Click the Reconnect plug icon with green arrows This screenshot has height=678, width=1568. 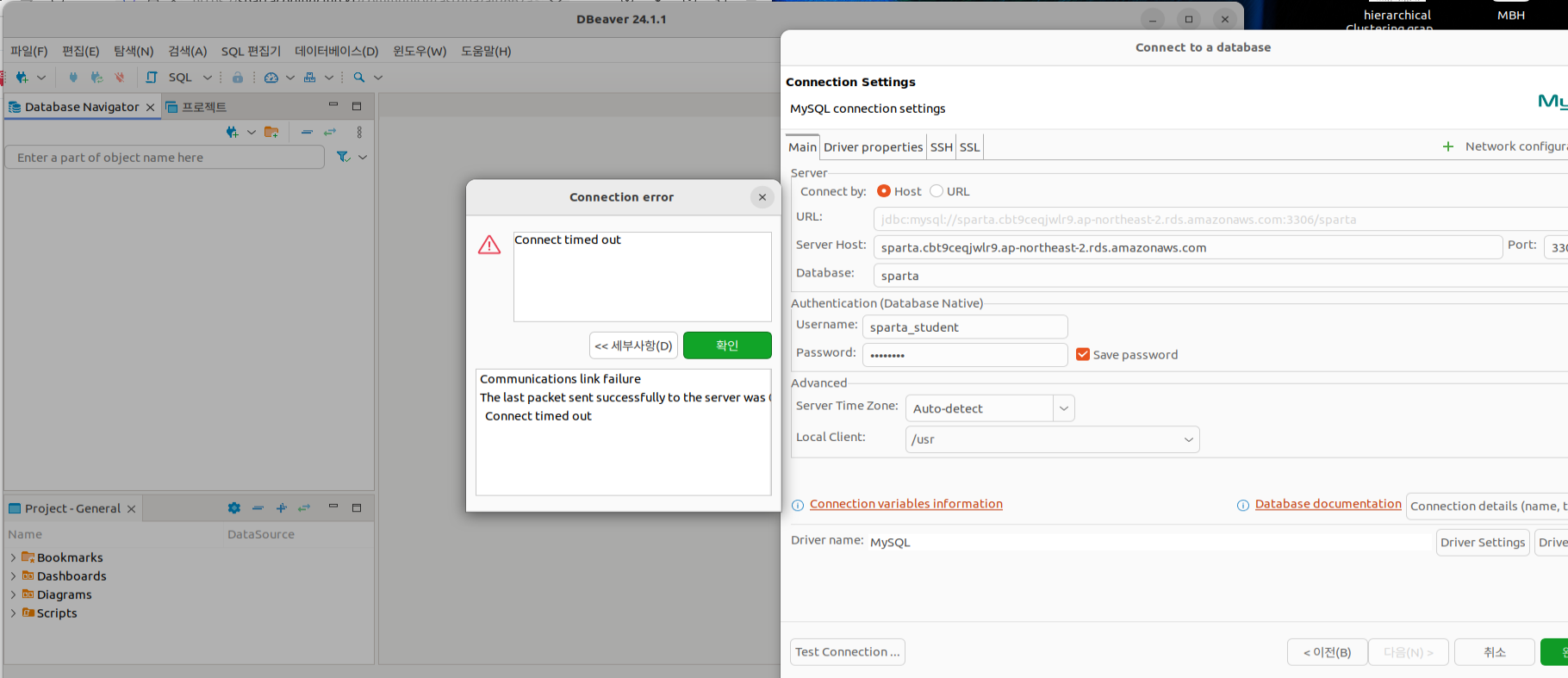96,78
